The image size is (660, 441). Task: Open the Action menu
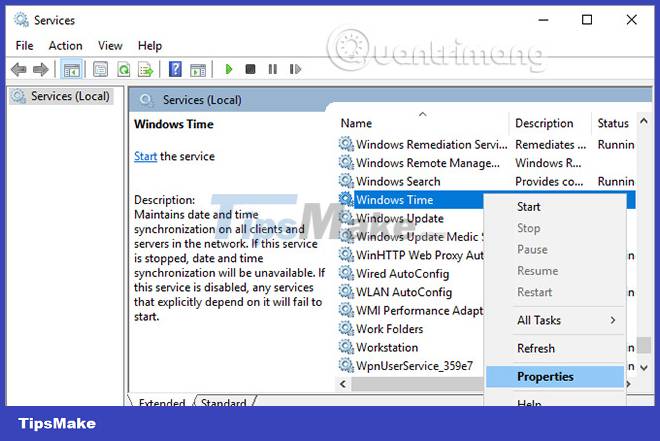pos(65,45)
